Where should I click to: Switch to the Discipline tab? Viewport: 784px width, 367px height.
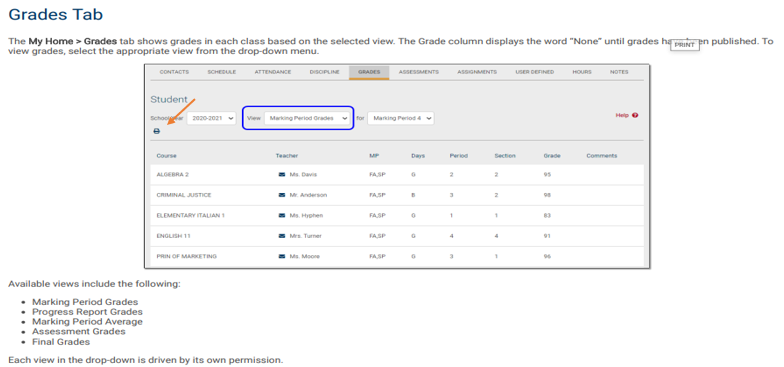click(x=324, y=72)
